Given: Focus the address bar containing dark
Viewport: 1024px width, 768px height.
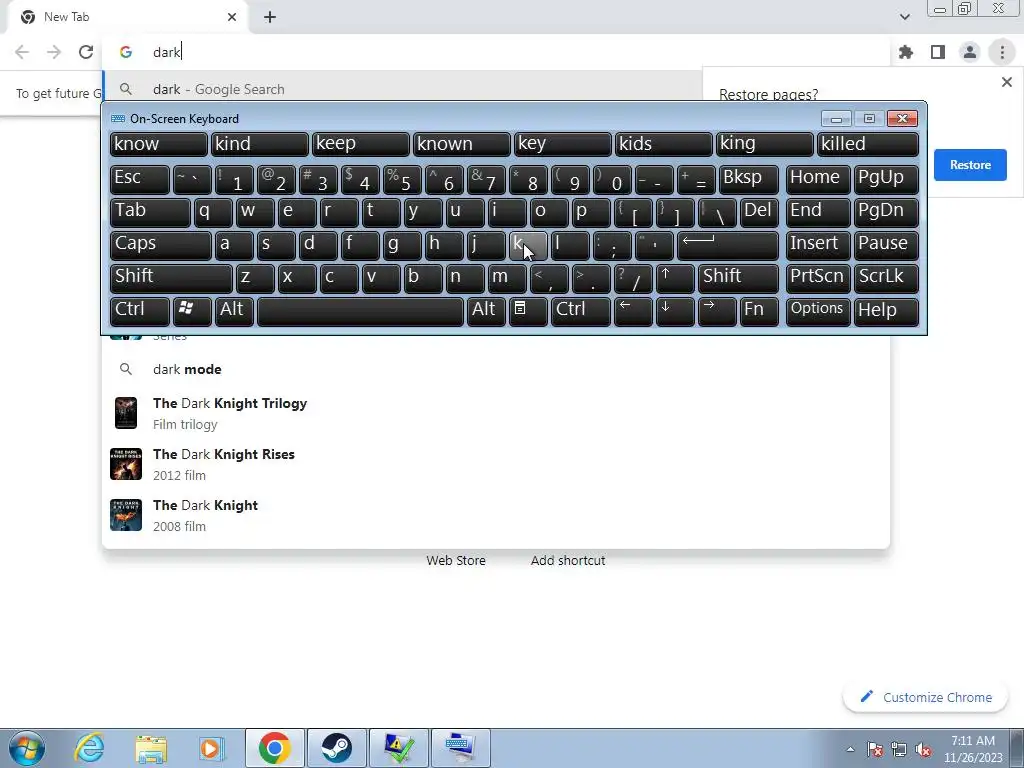Looking at the screenshot, I should coord(496,52).
